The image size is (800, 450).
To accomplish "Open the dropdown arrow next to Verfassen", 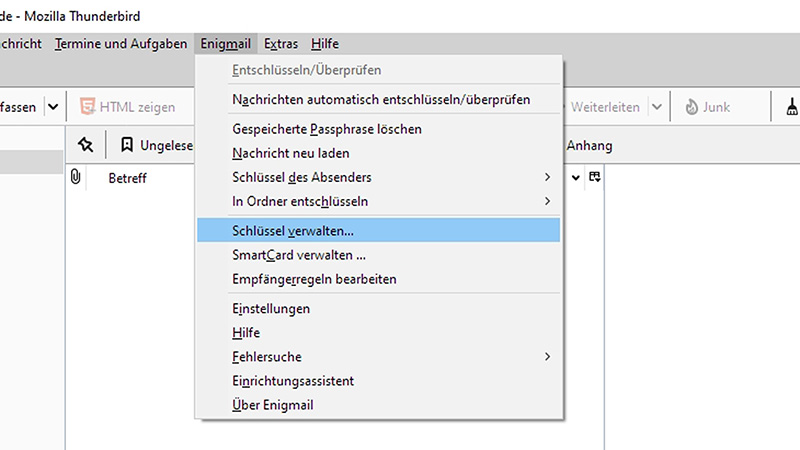I will (x=53, y=107).
